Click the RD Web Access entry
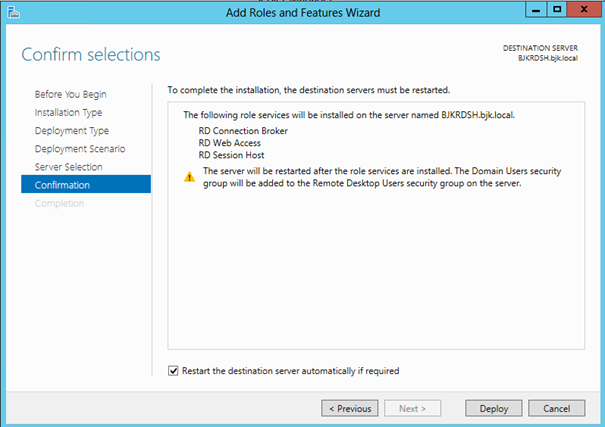This screenshot has height=427, width=605. (x=230, y=143)
